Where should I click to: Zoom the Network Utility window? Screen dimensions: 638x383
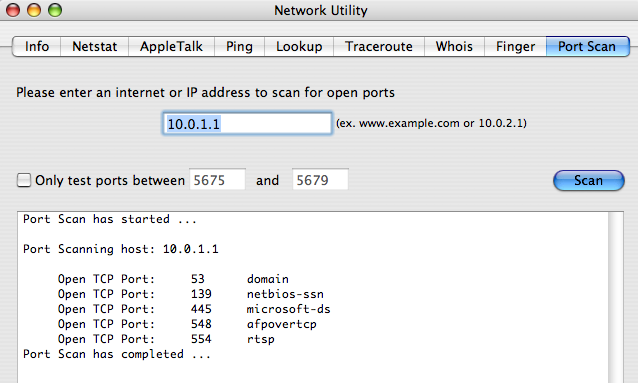tap(55, 10)
